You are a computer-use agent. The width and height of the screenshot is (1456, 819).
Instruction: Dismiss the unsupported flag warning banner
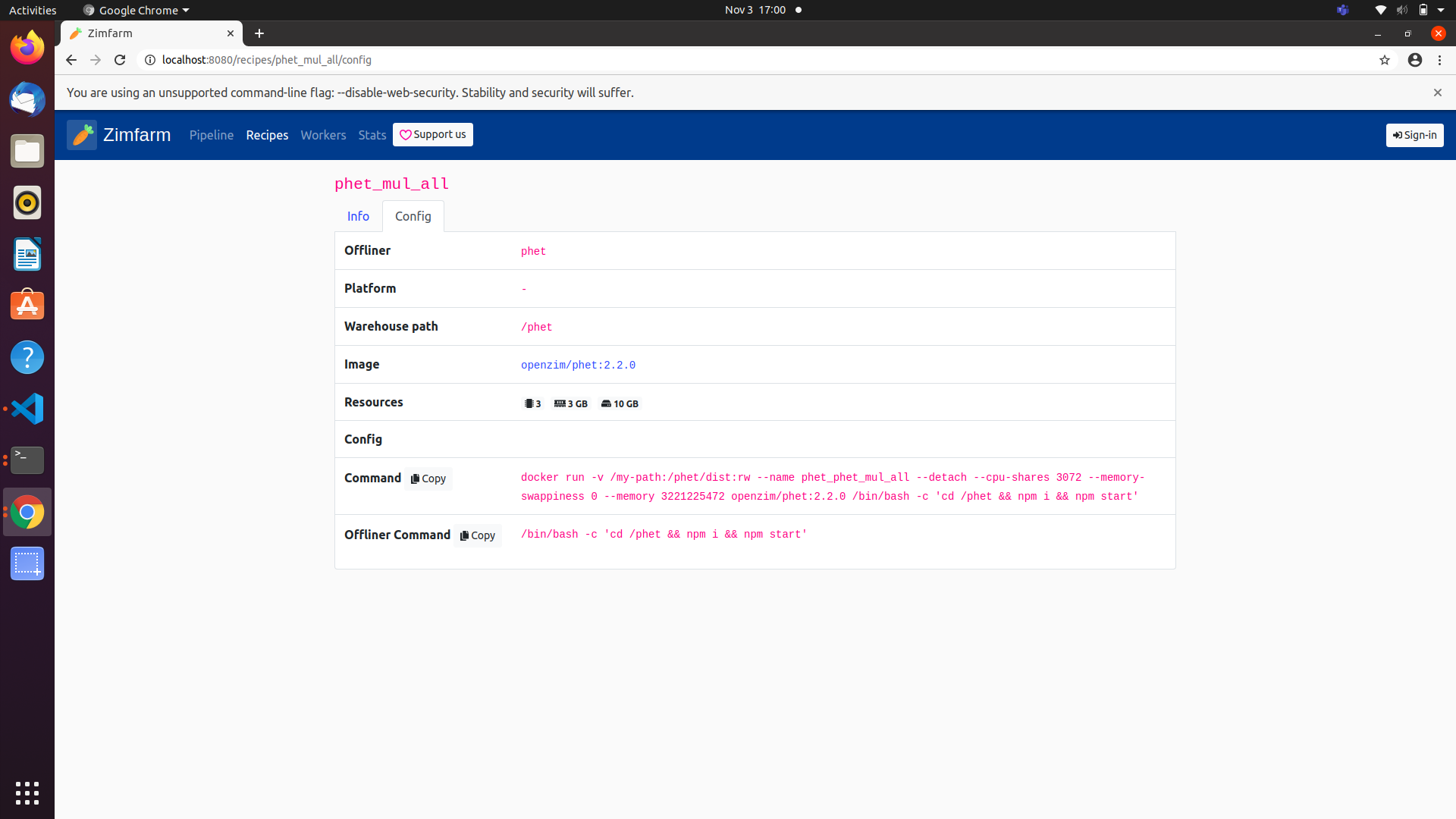pos(1437,93)
